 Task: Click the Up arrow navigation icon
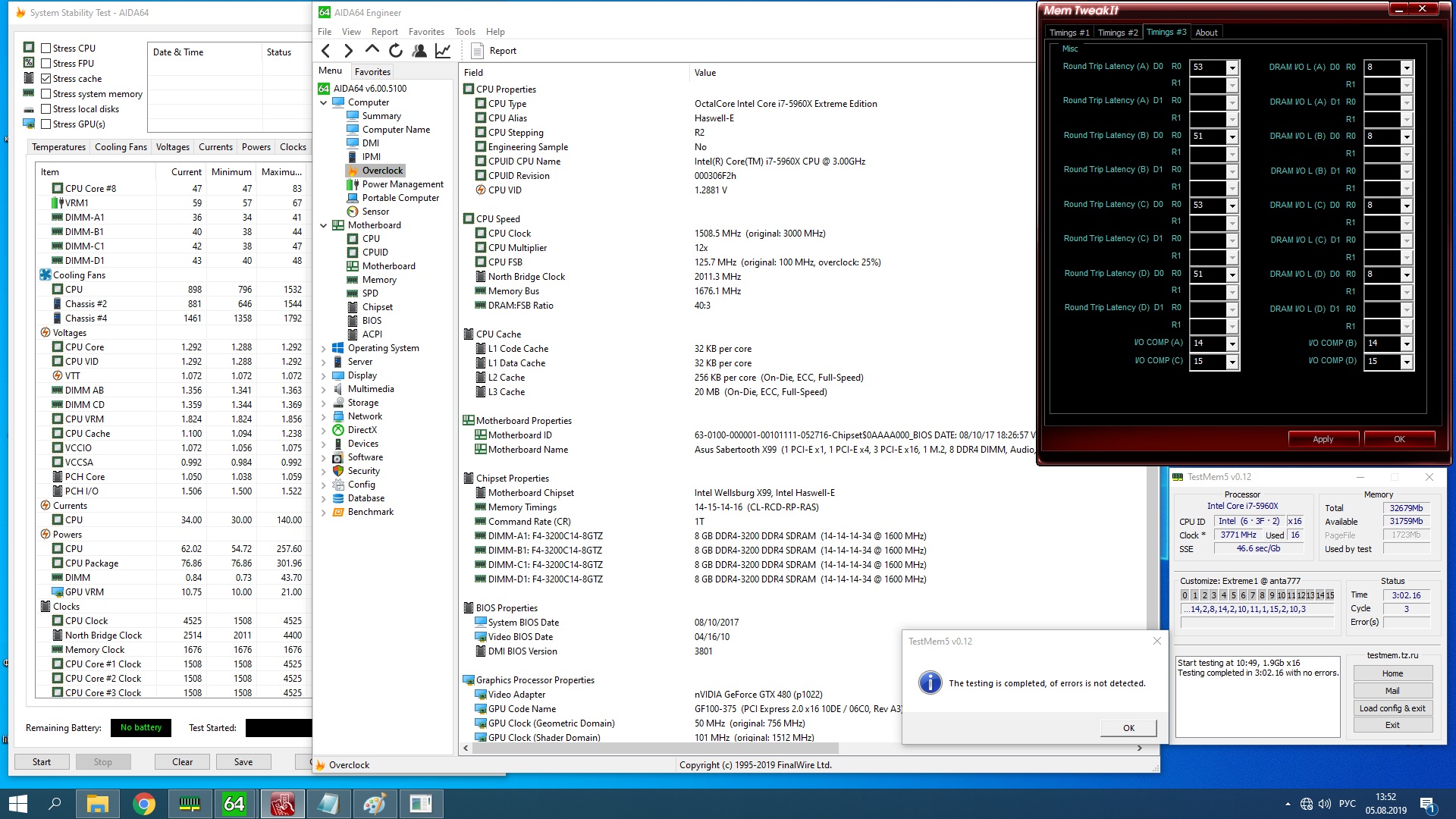(372, 50)
